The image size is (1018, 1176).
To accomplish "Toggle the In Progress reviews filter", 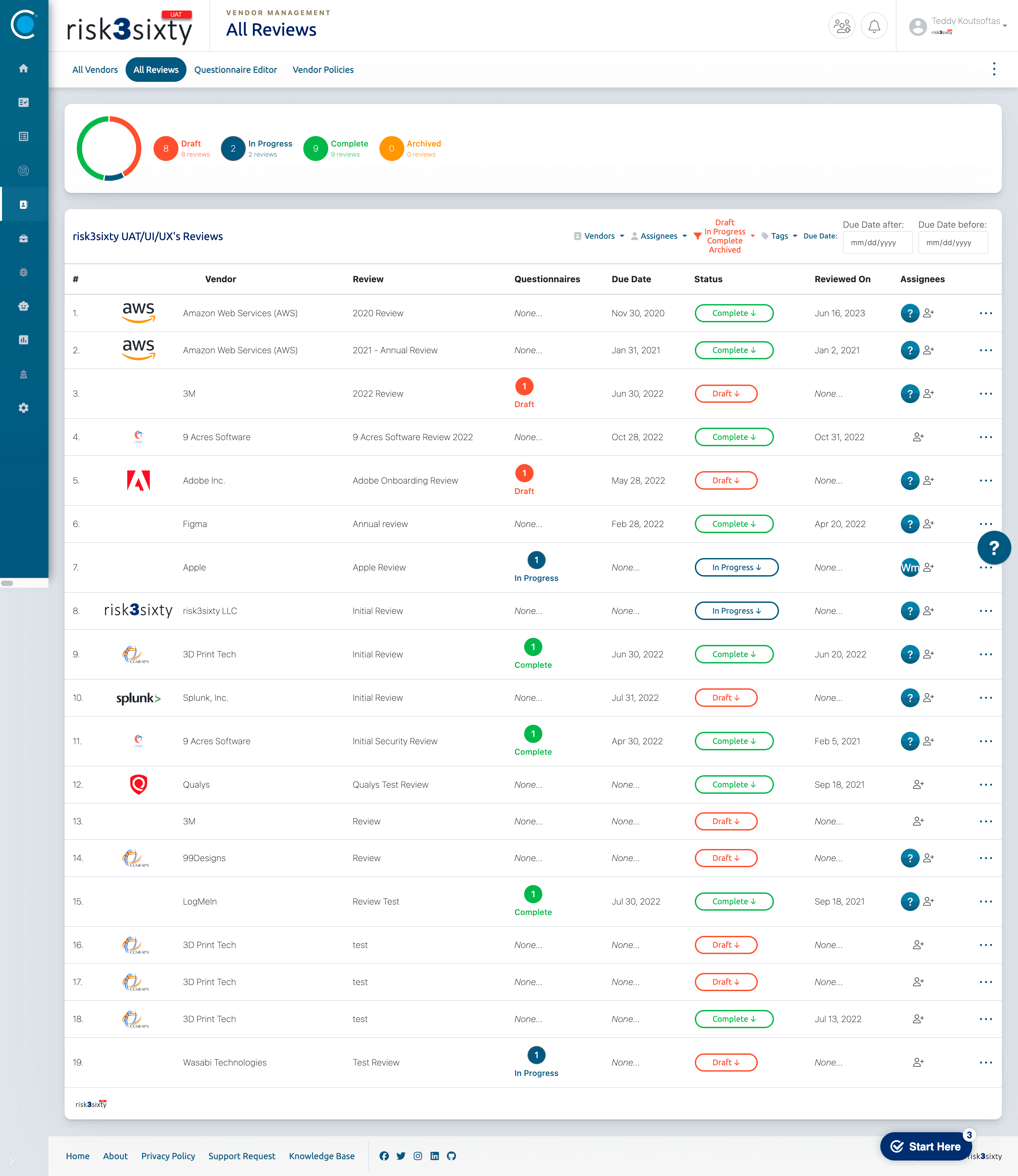I will click(233, 149).
